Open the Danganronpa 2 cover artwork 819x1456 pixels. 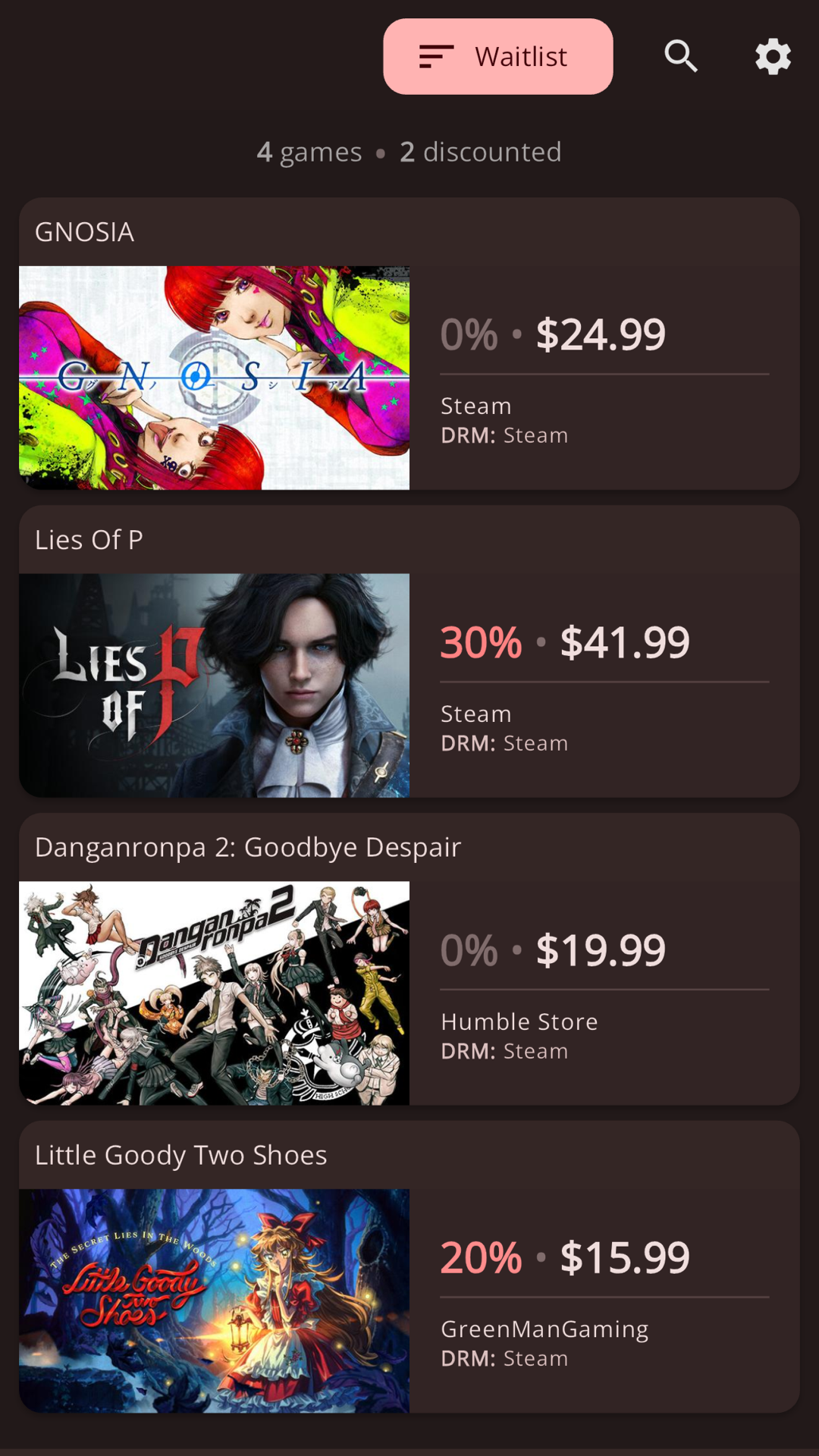[x=214, y=993]
